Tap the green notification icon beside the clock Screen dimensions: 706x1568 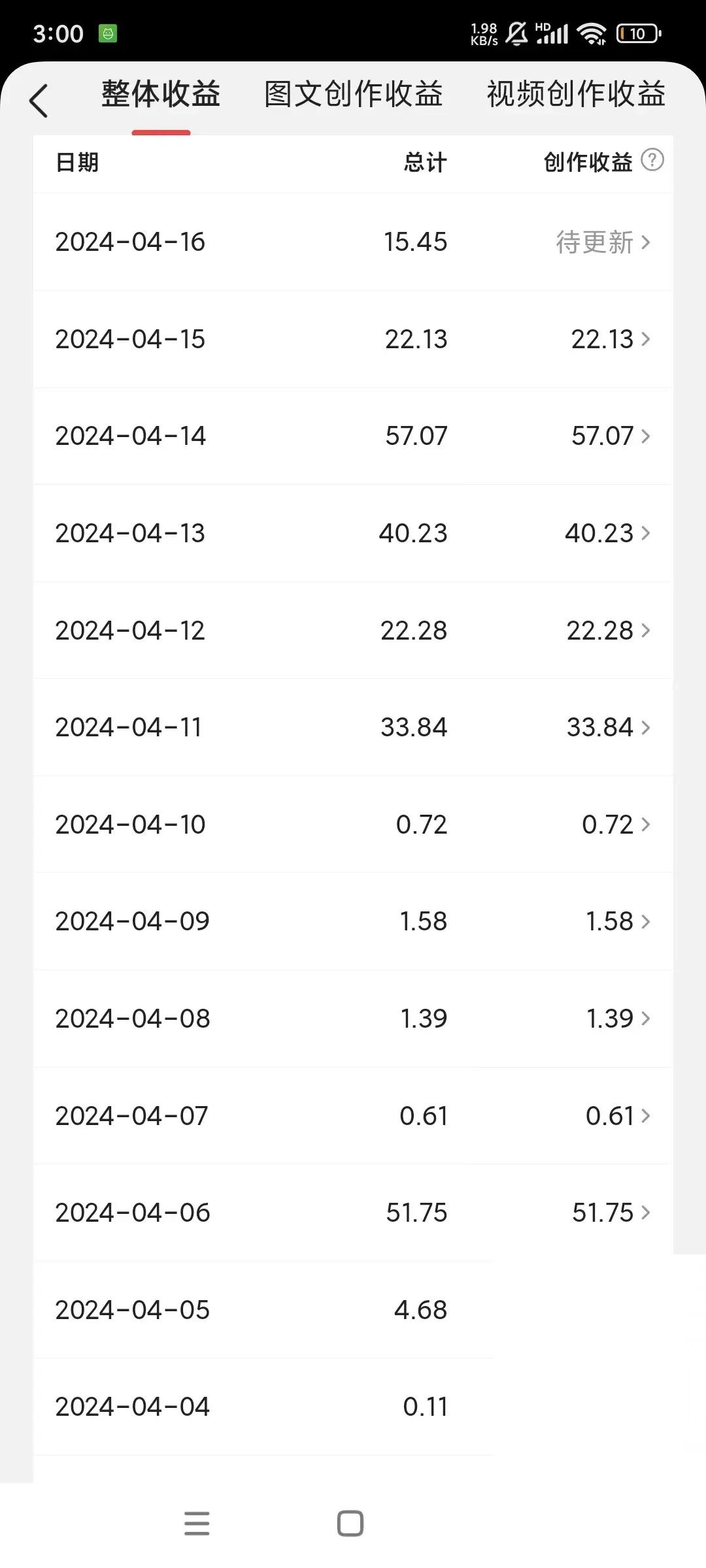[x=108, y=33]
